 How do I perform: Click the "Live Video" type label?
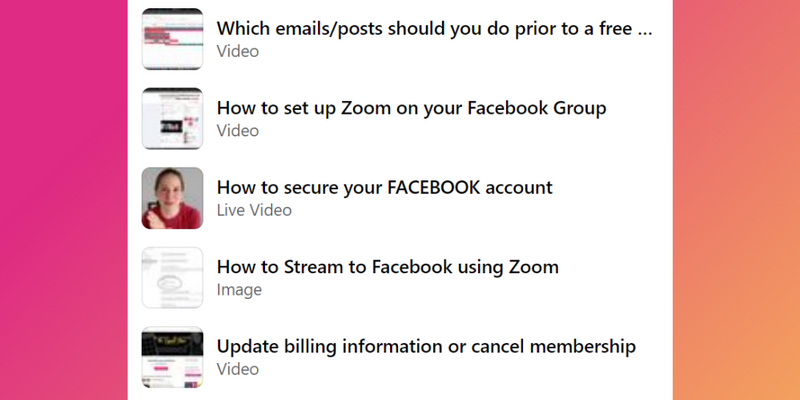(254, 210)
